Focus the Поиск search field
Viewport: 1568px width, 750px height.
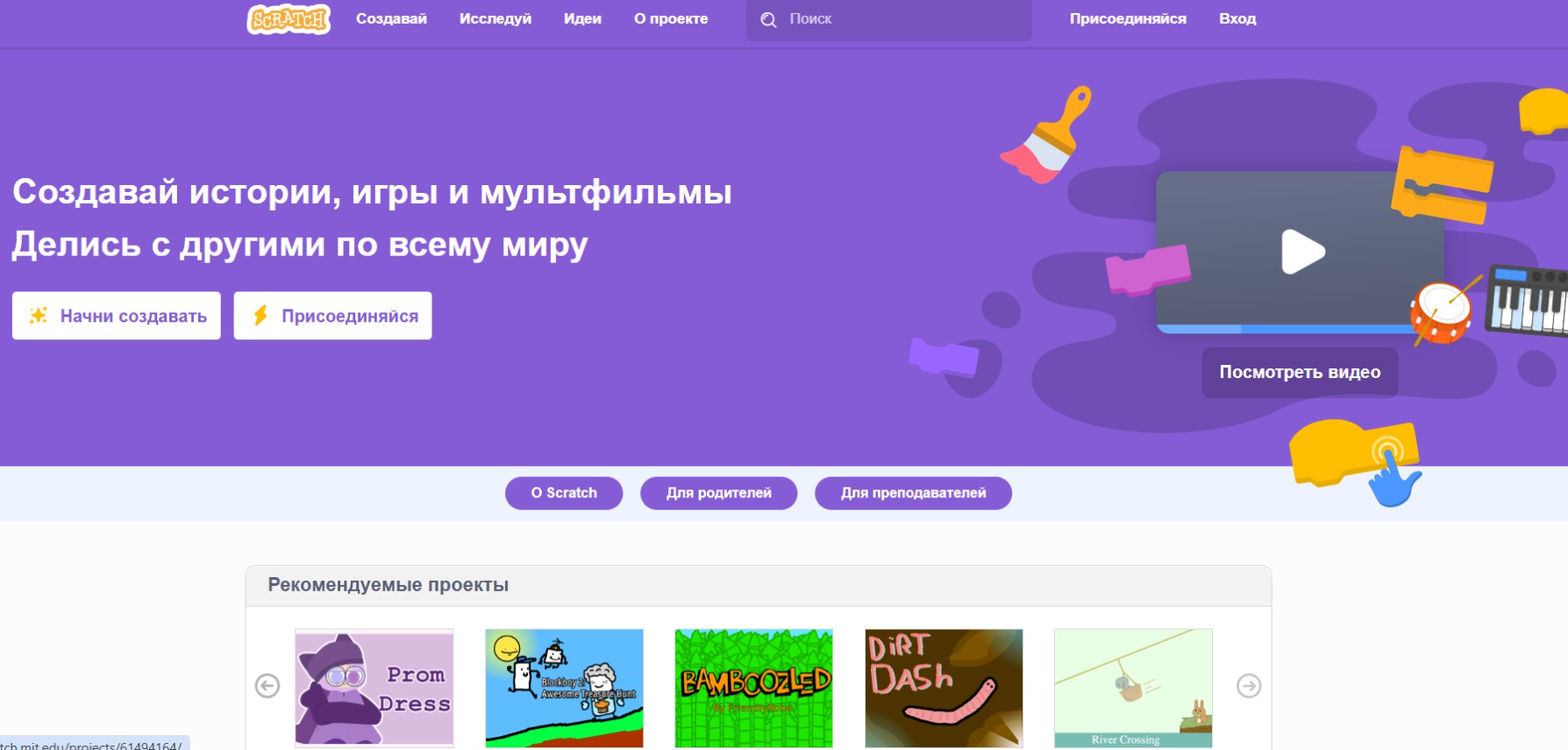click(x=889, y=19)
